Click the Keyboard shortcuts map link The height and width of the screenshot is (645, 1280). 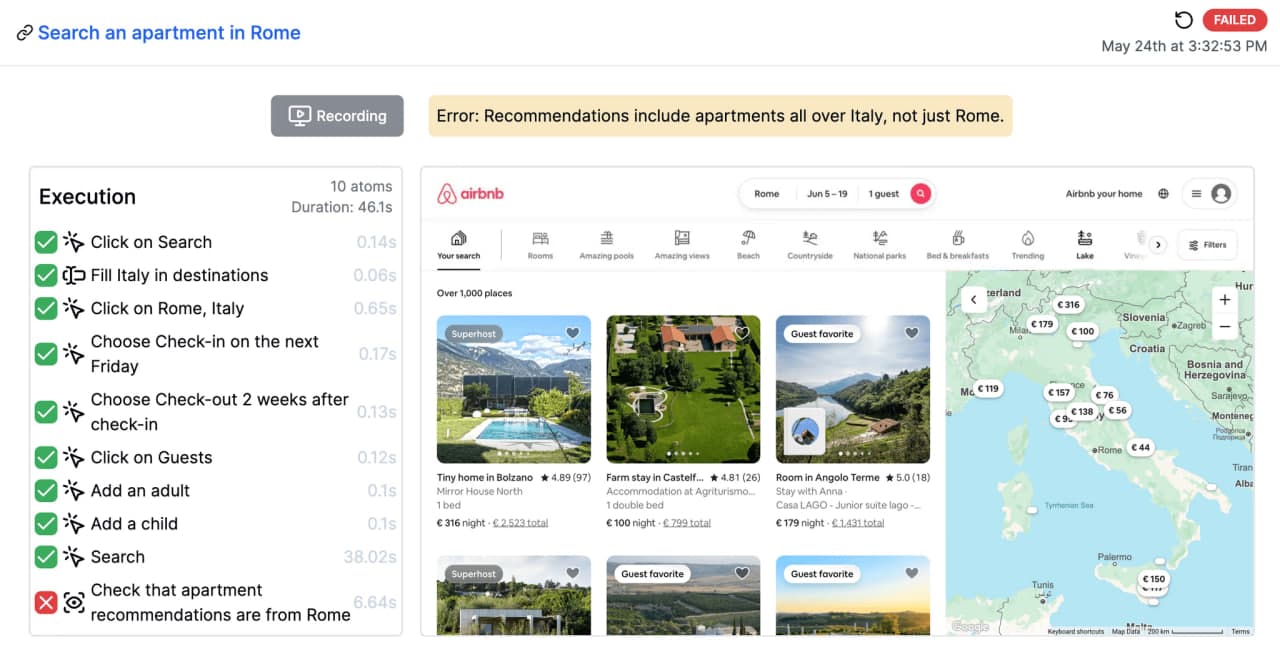[x=1076, y=631]
